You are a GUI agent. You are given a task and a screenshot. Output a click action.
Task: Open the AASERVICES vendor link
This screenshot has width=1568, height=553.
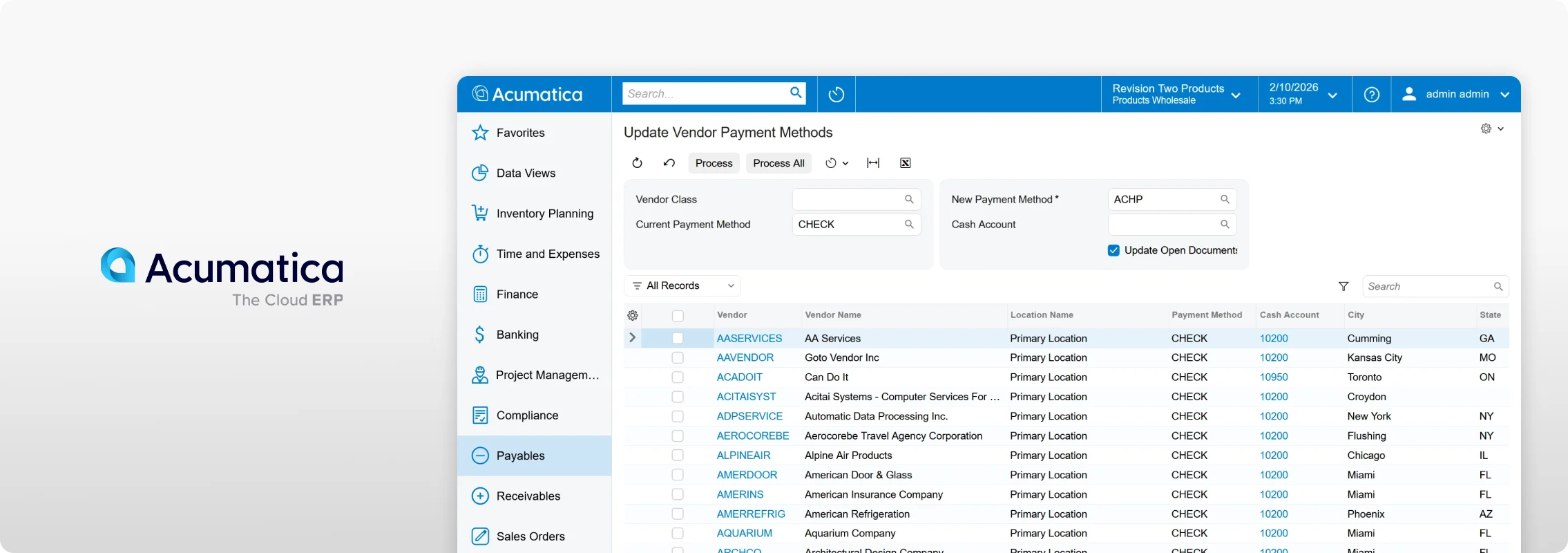749,338
